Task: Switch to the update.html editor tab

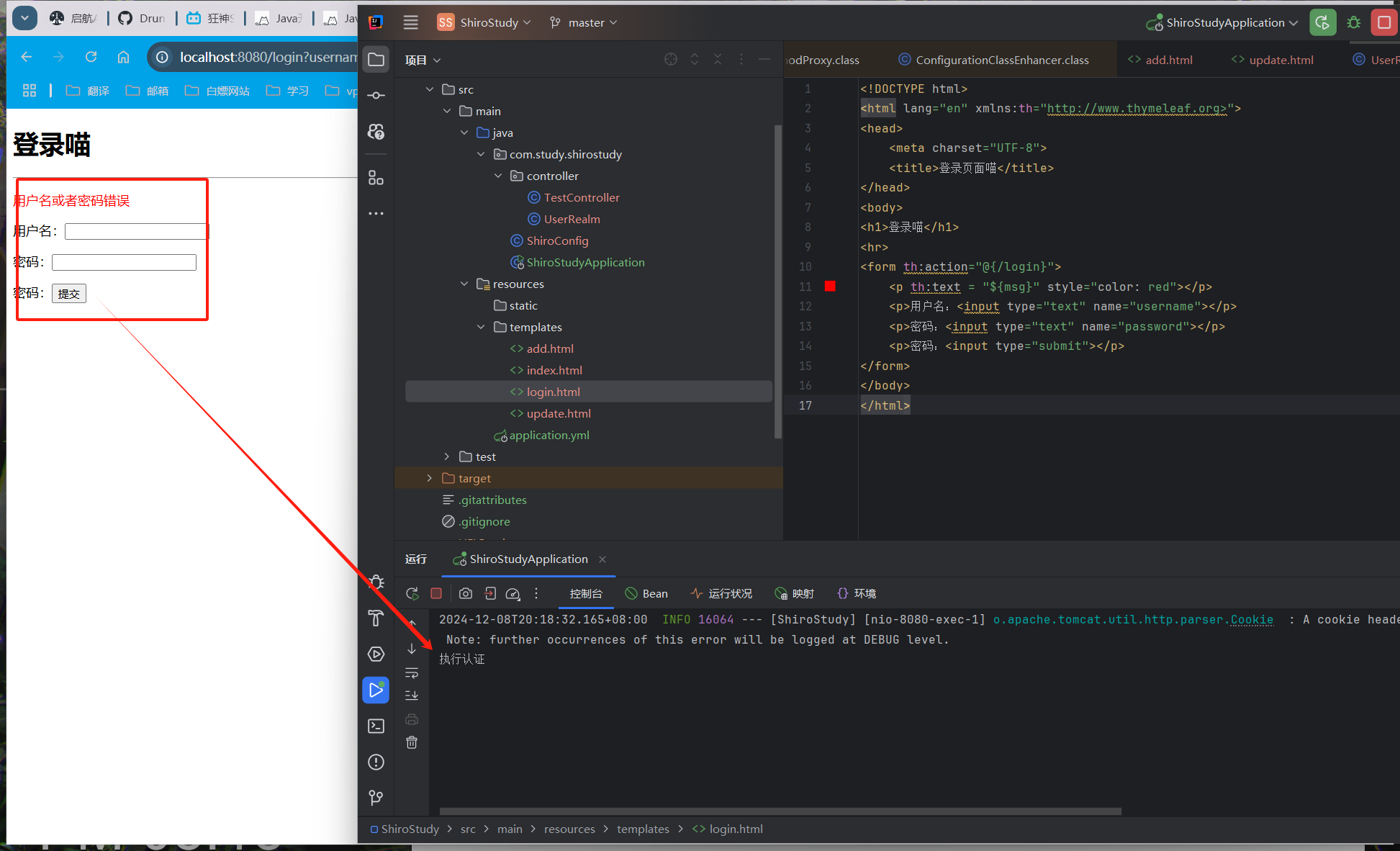Action: coord(1273,60)
